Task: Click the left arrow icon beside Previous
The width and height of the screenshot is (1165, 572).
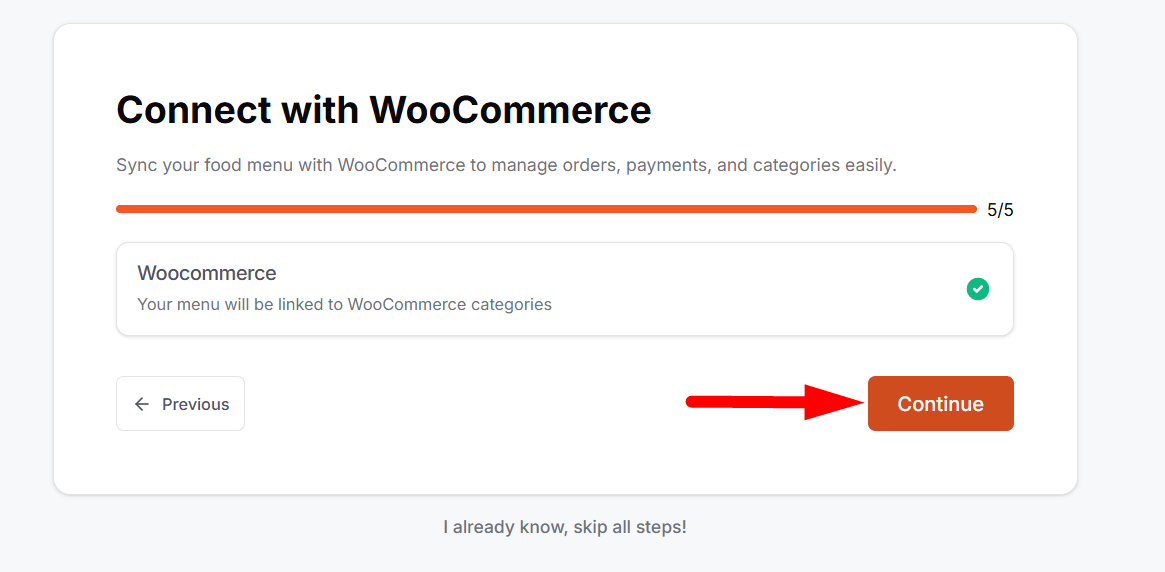Action: [142, 404]
